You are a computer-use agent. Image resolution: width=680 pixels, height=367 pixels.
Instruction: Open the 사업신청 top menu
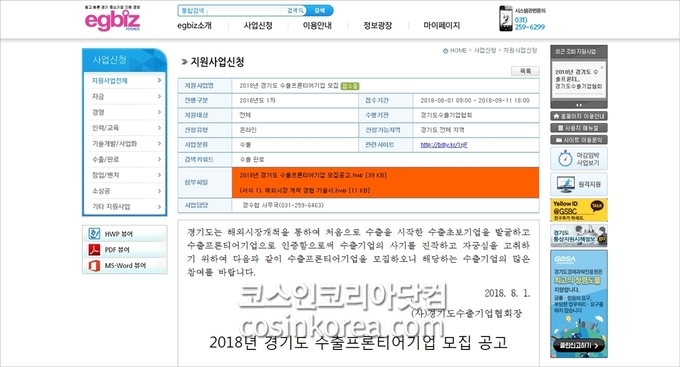tap(258, 26)
